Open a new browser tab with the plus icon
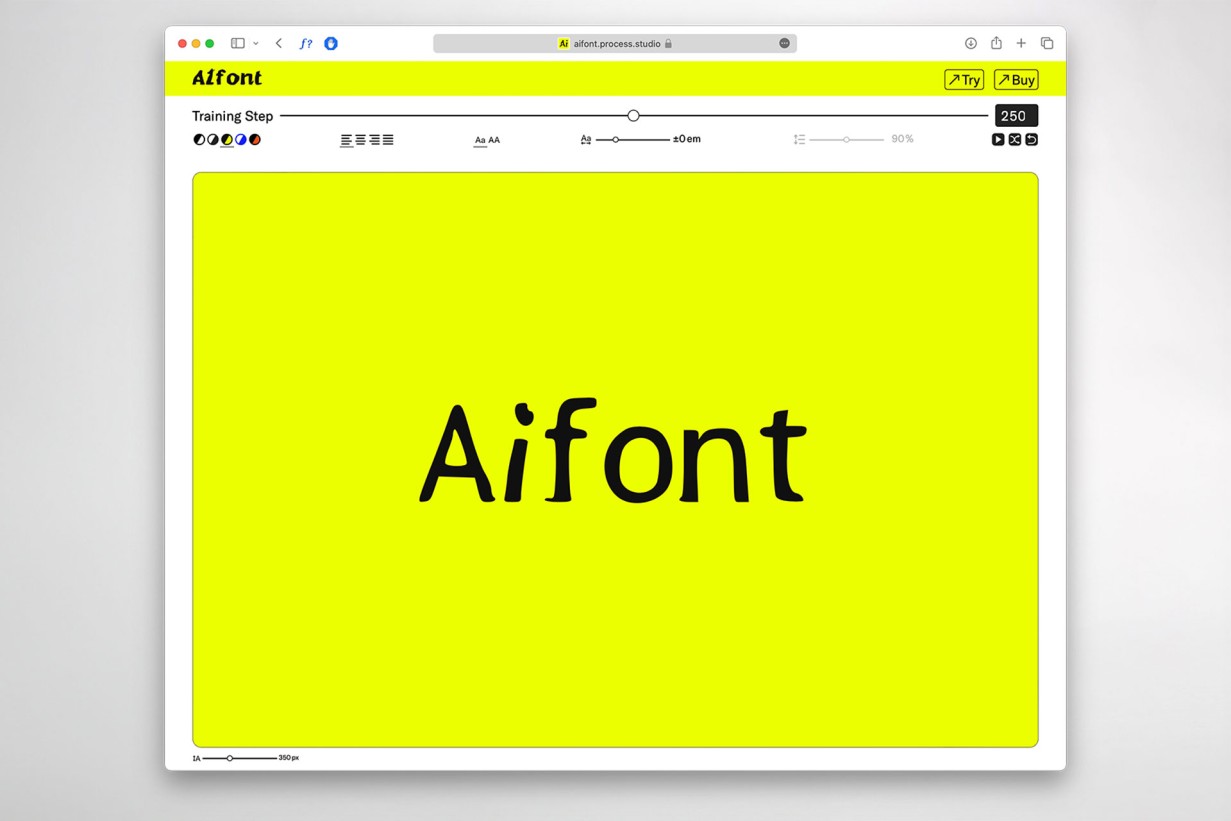Screen dimensions: 1231x821 point(1021,43)
